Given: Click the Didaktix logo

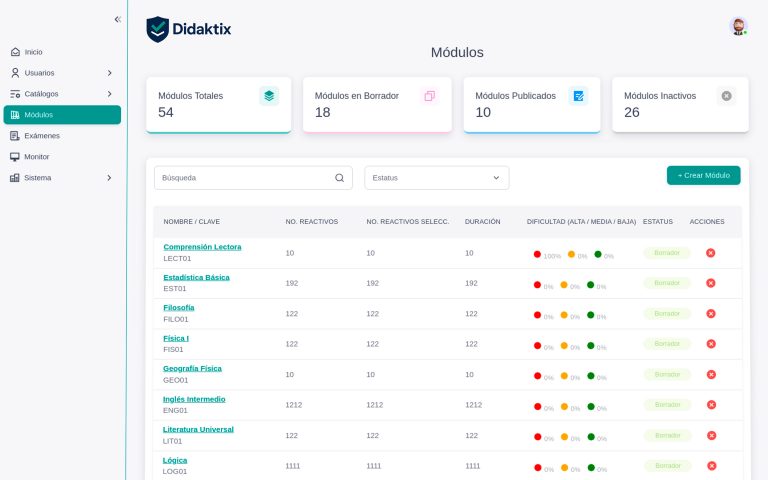Looking at the screenshot, I should click(189, 29).
